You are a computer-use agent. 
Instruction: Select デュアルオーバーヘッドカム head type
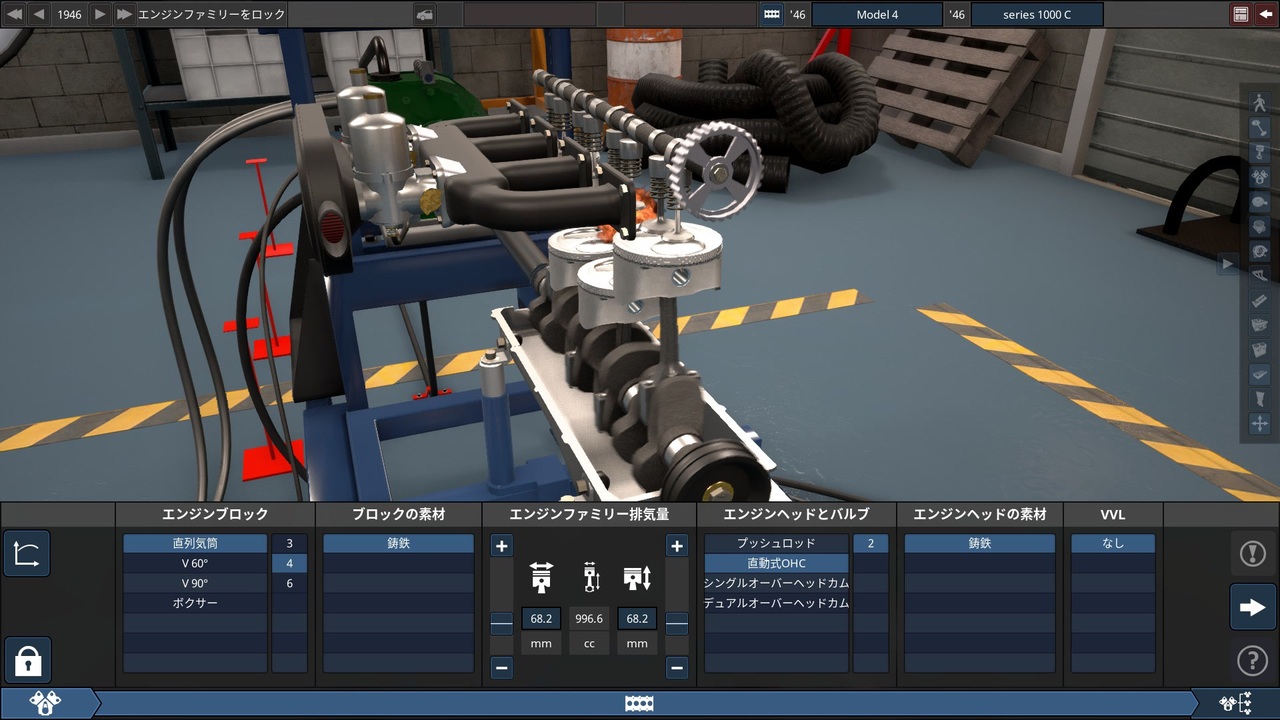click(x=776, y=603)
